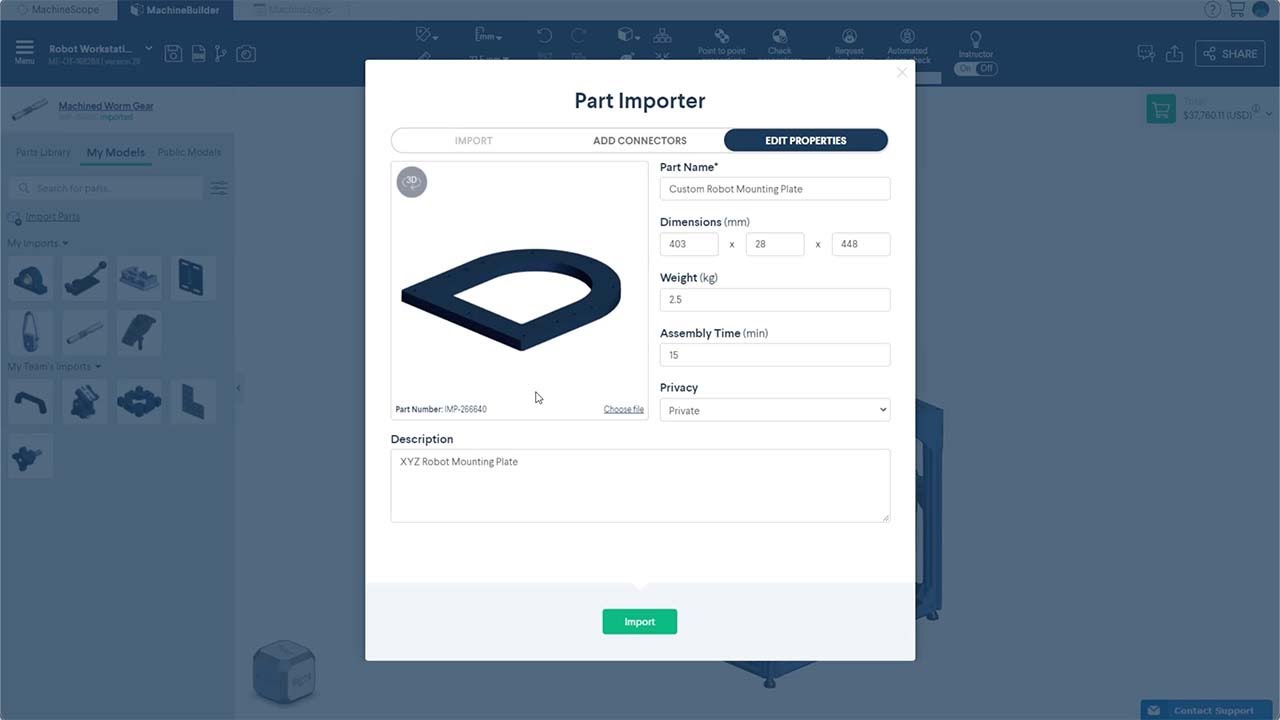Open the comments chat icon
The height and width of the screenshot is (720, 1280).
(1146, 53)
